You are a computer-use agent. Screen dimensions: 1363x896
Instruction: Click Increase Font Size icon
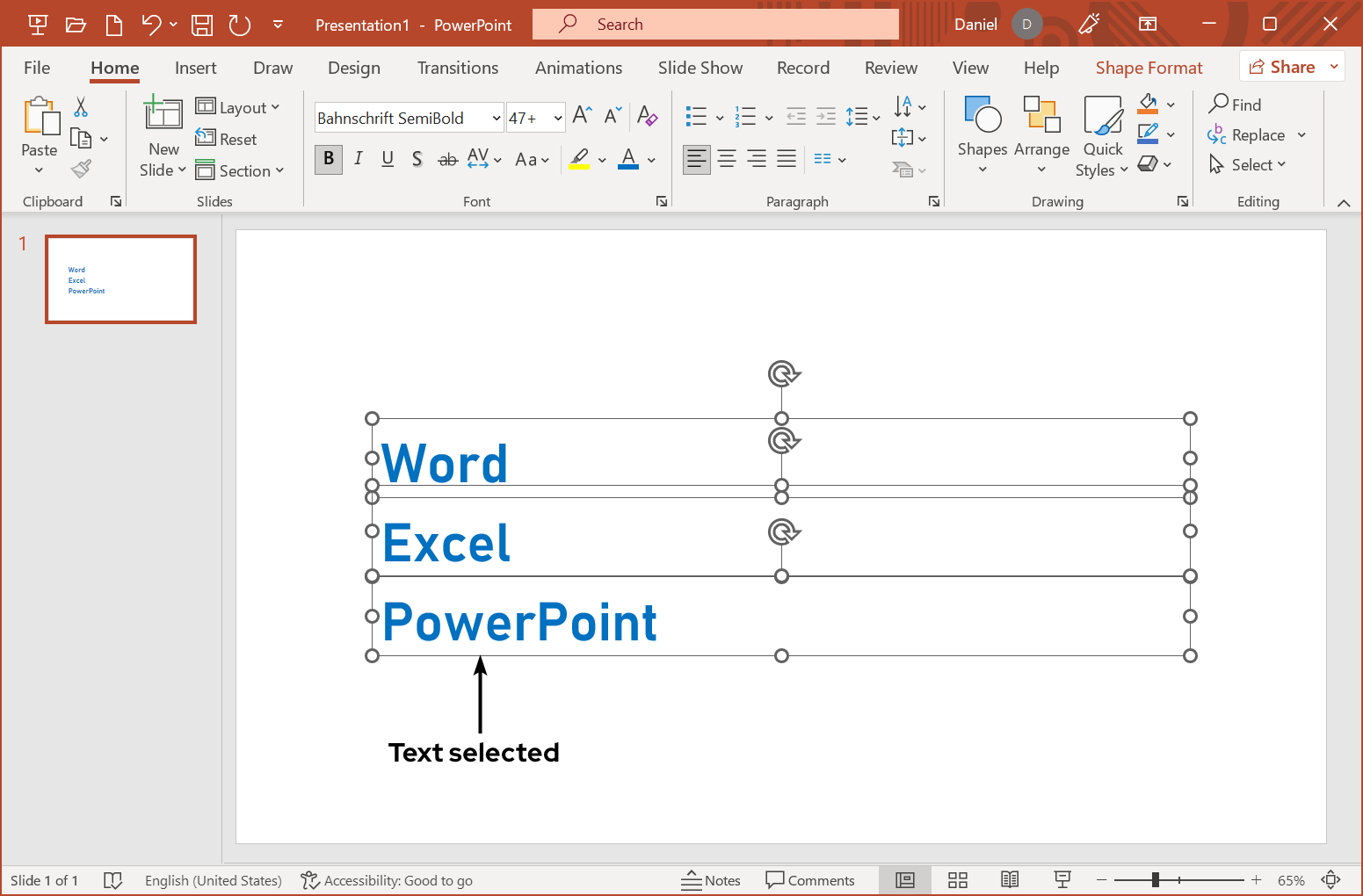[x=582, y=116]
